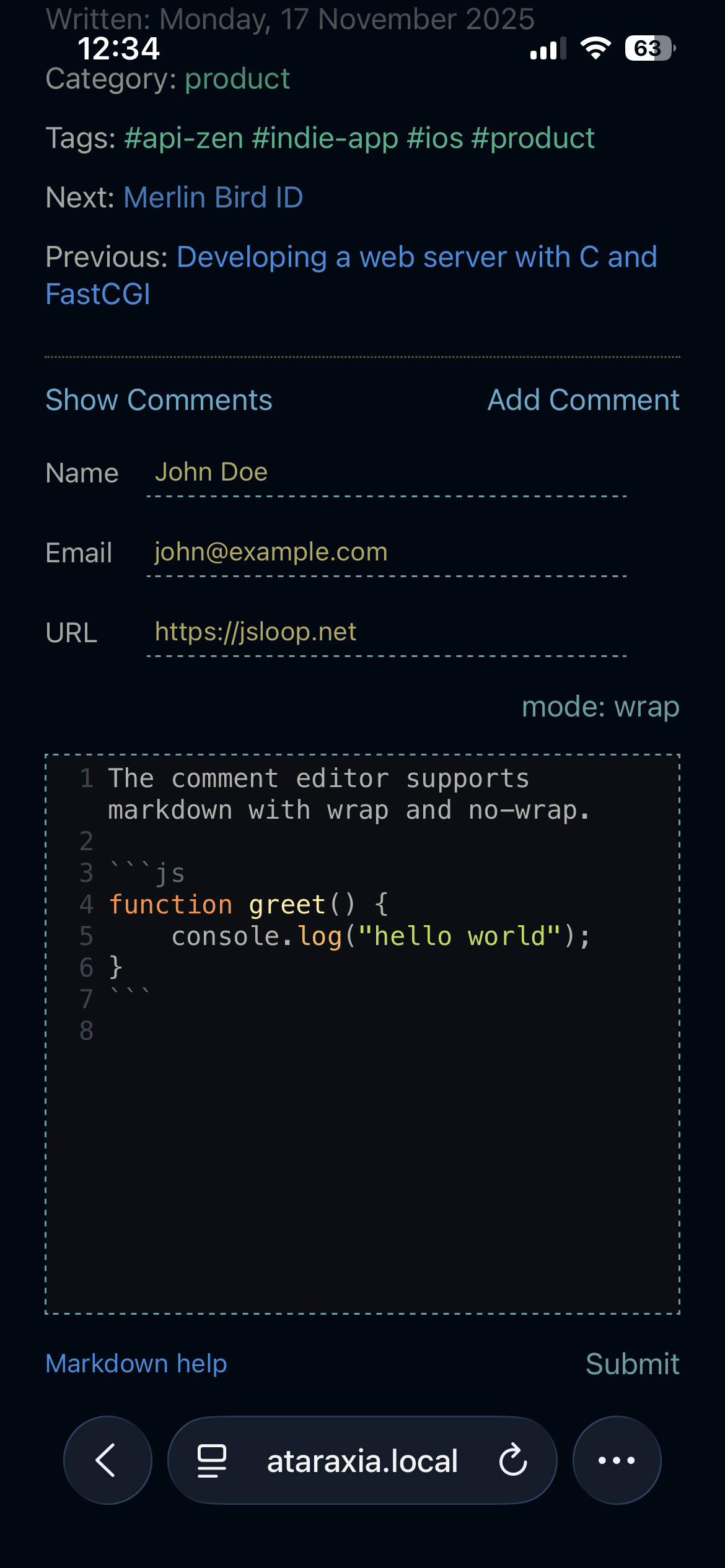Open previous post about C and FastCGI
The width and height of the screenshot is (725, 1568).
click(416, 257)
